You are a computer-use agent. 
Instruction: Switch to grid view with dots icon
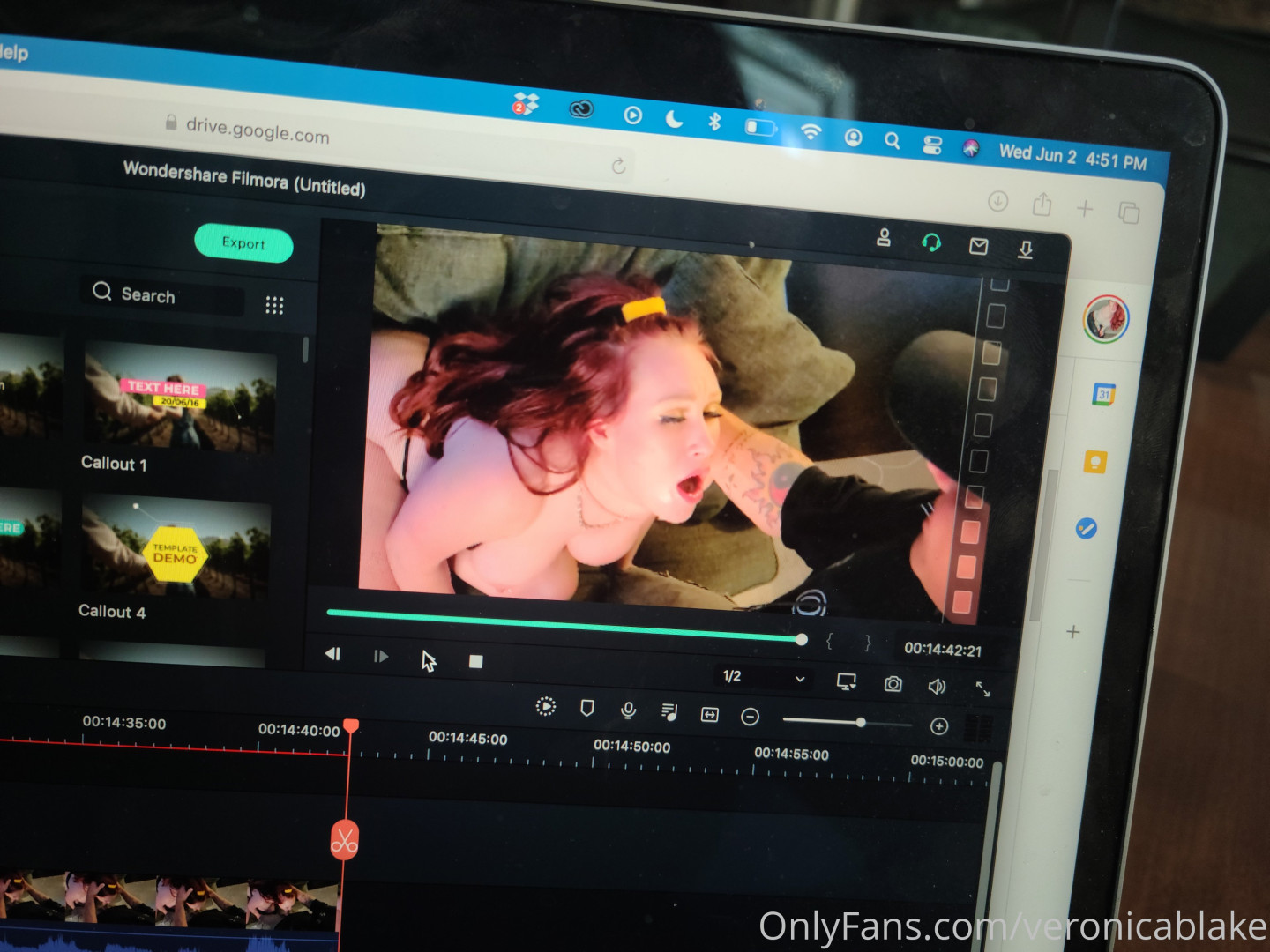click(x=274, y=305)
